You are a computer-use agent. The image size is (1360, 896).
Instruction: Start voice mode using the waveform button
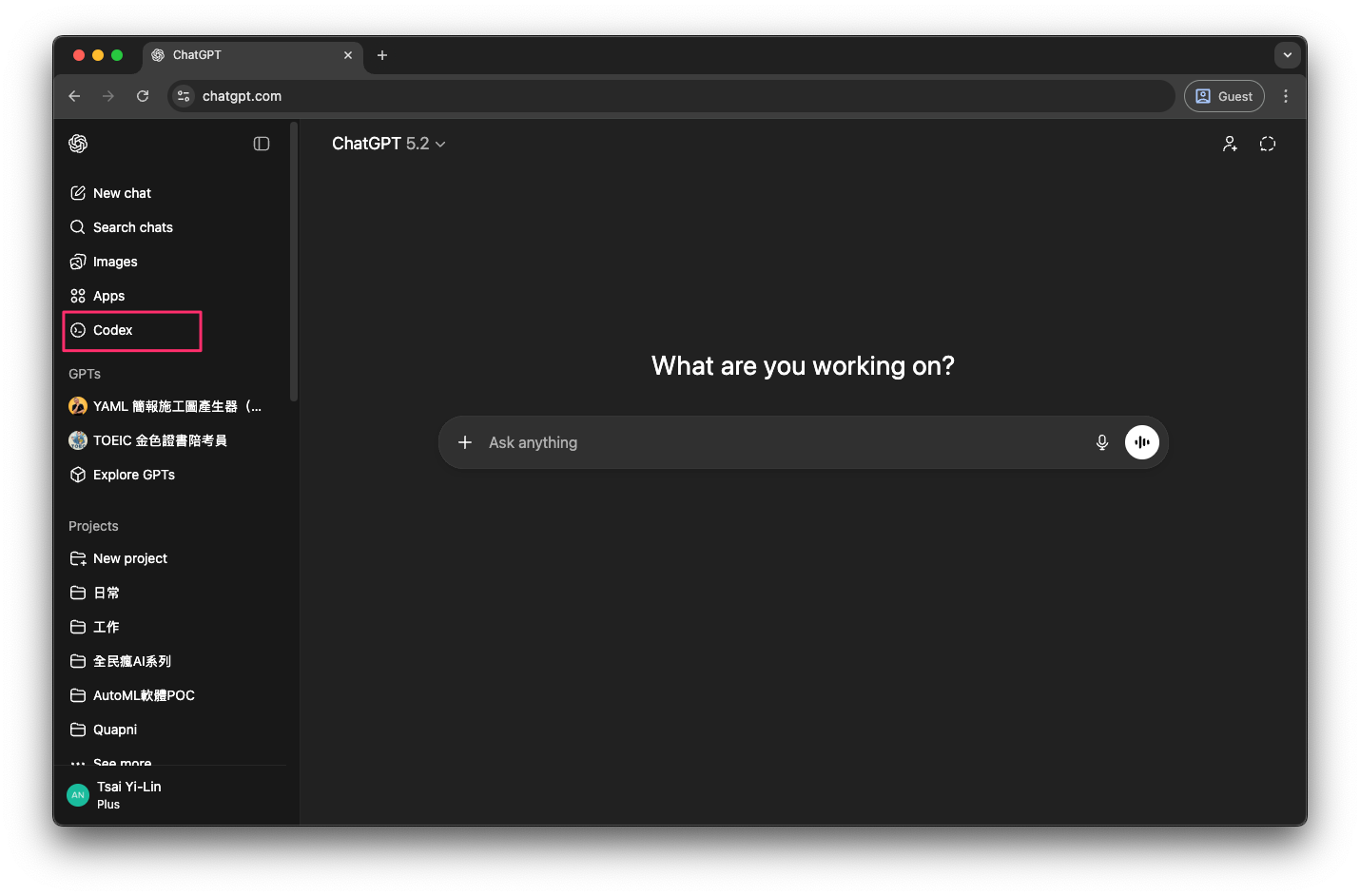[1141, 442]
